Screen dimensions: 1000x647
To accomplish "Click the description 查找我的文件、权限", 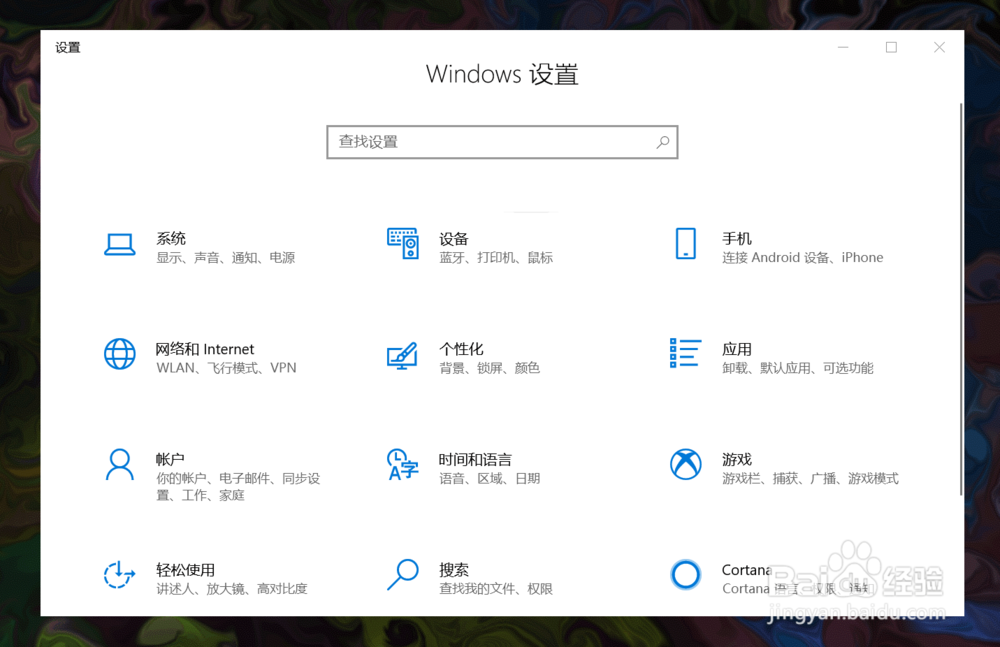I will (x=496, y=589).
